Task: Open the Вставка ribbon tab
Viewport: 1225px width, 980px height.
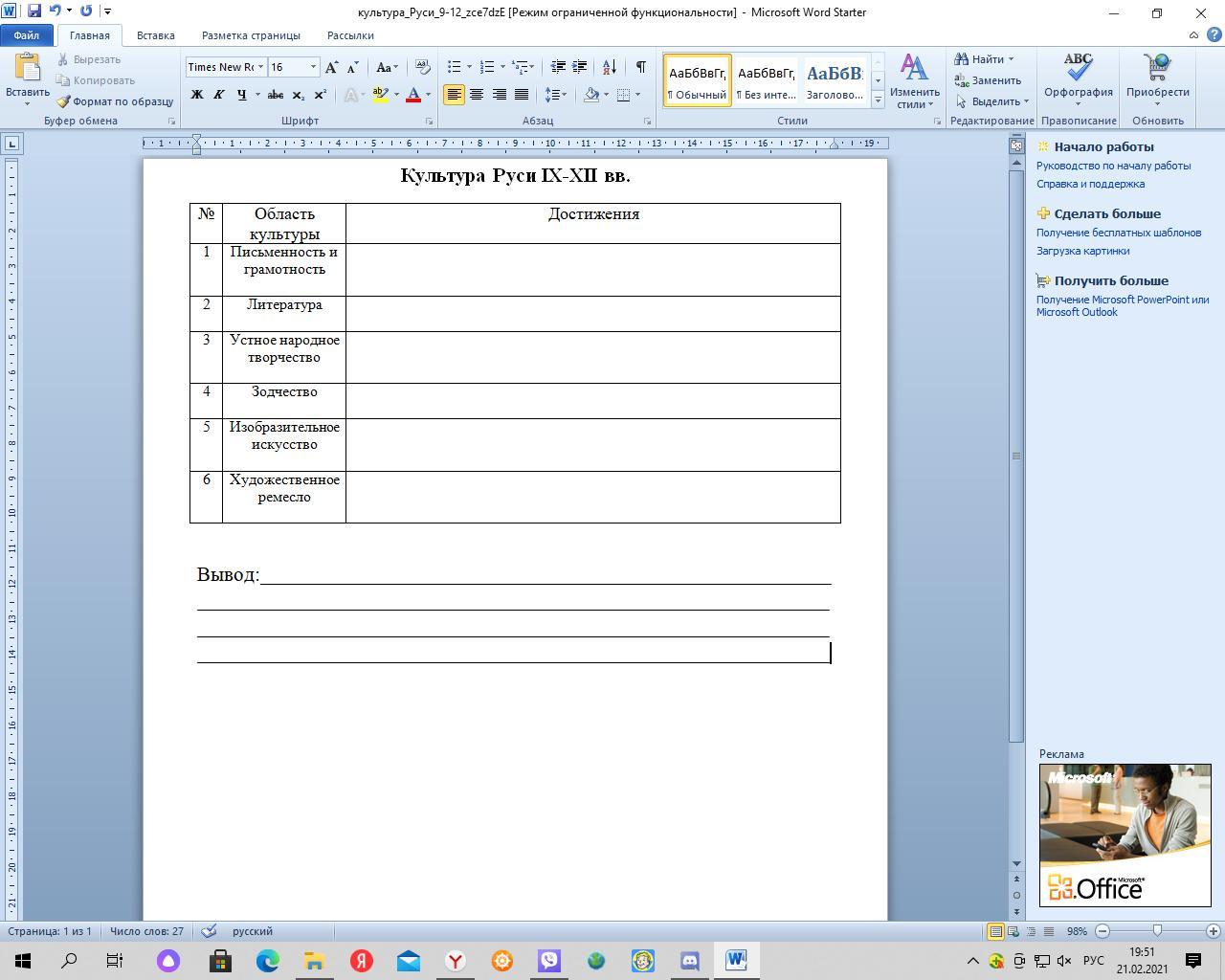Action: (x=155, y=35)
